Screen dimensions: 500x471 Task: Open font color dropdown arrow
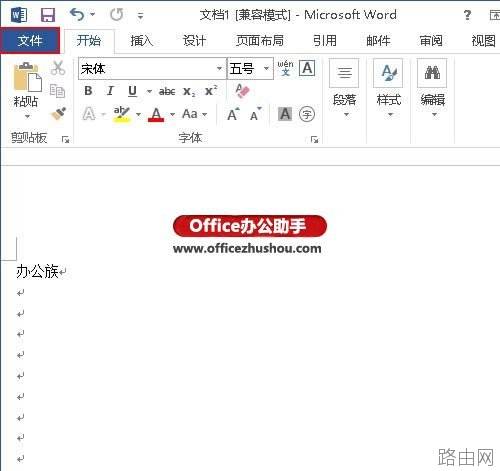point(172,114)
